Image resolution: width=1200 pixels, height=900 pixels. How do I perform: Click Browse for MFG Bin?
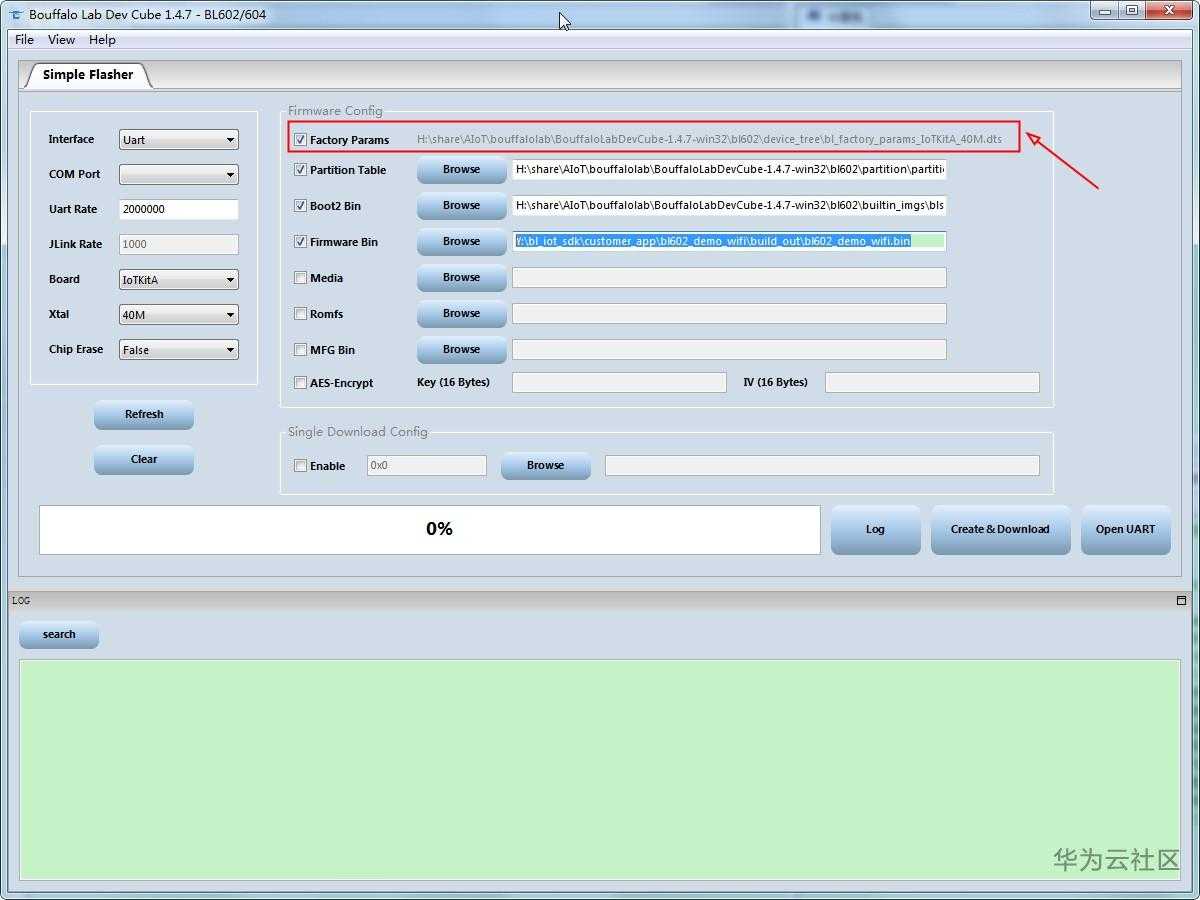461,350
